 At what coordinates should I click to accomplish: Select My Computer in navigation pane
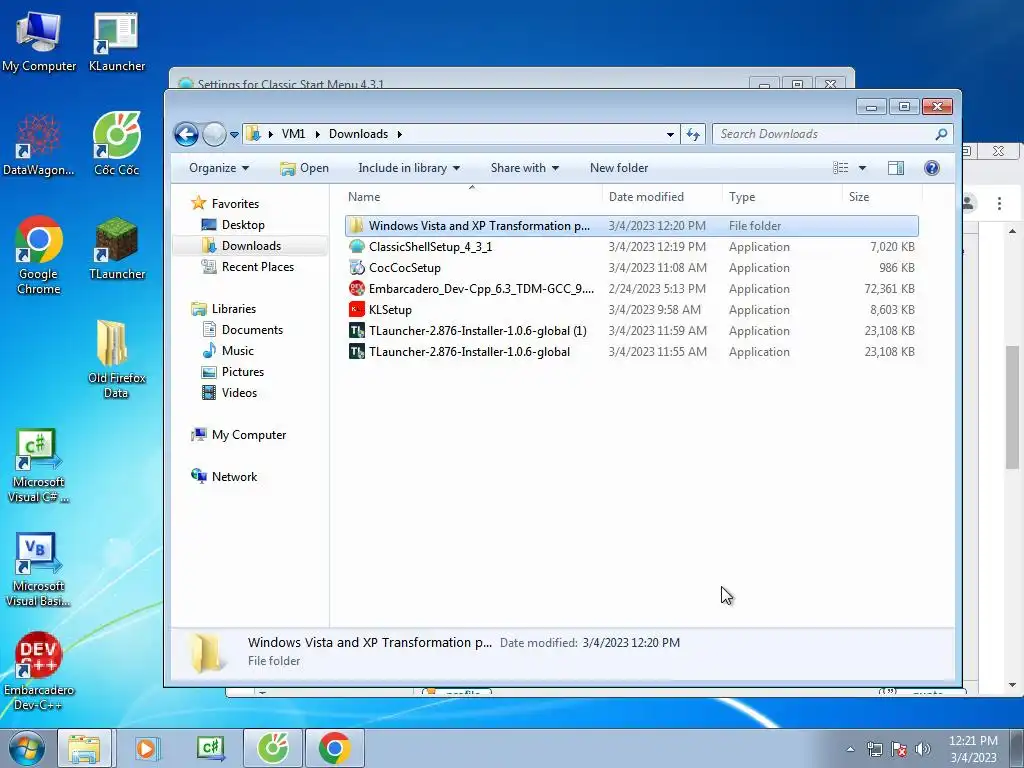pyautogui.click(x=238, y=435)
